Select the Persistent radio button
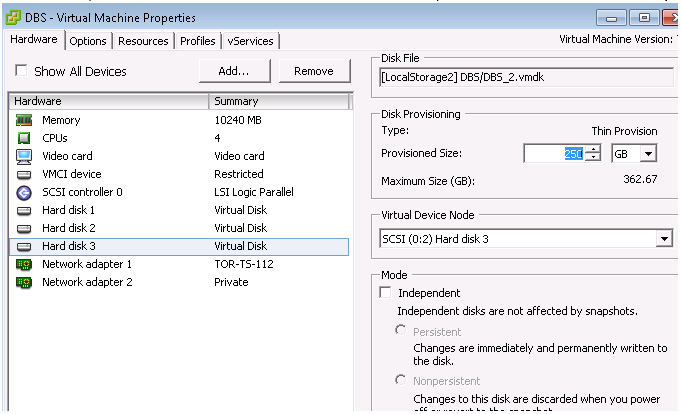This screenshot has width=681, height=414. (x=401, y=330)
